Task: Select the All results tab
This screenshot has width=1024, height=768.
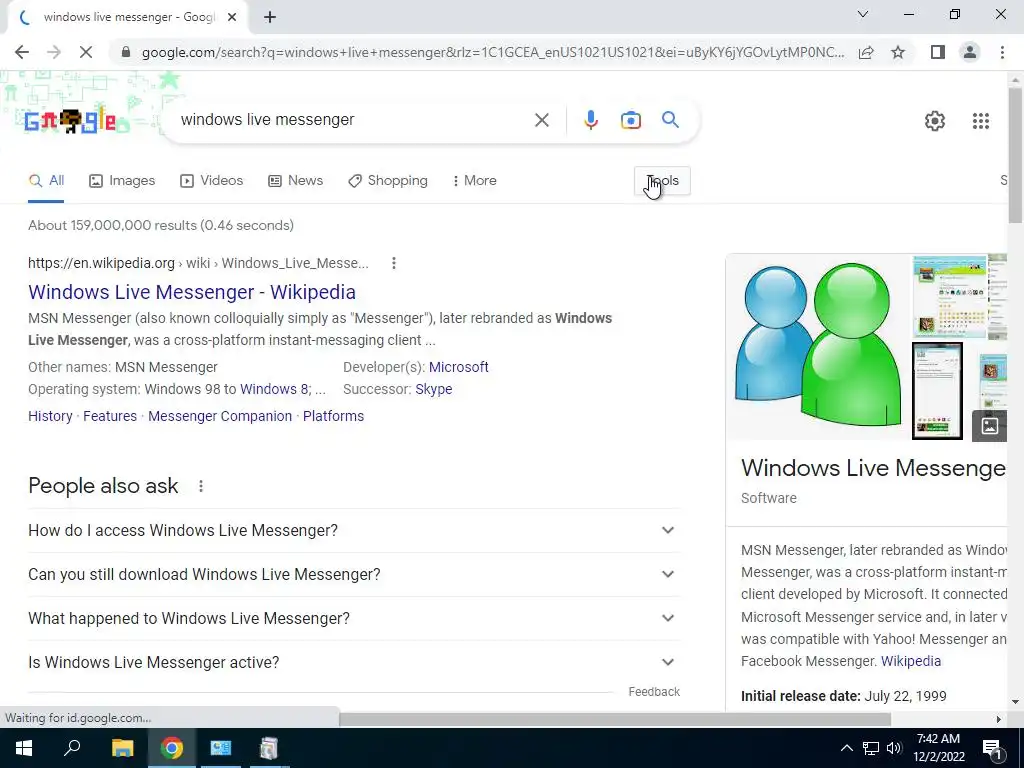Action: (x=46, y=181)
